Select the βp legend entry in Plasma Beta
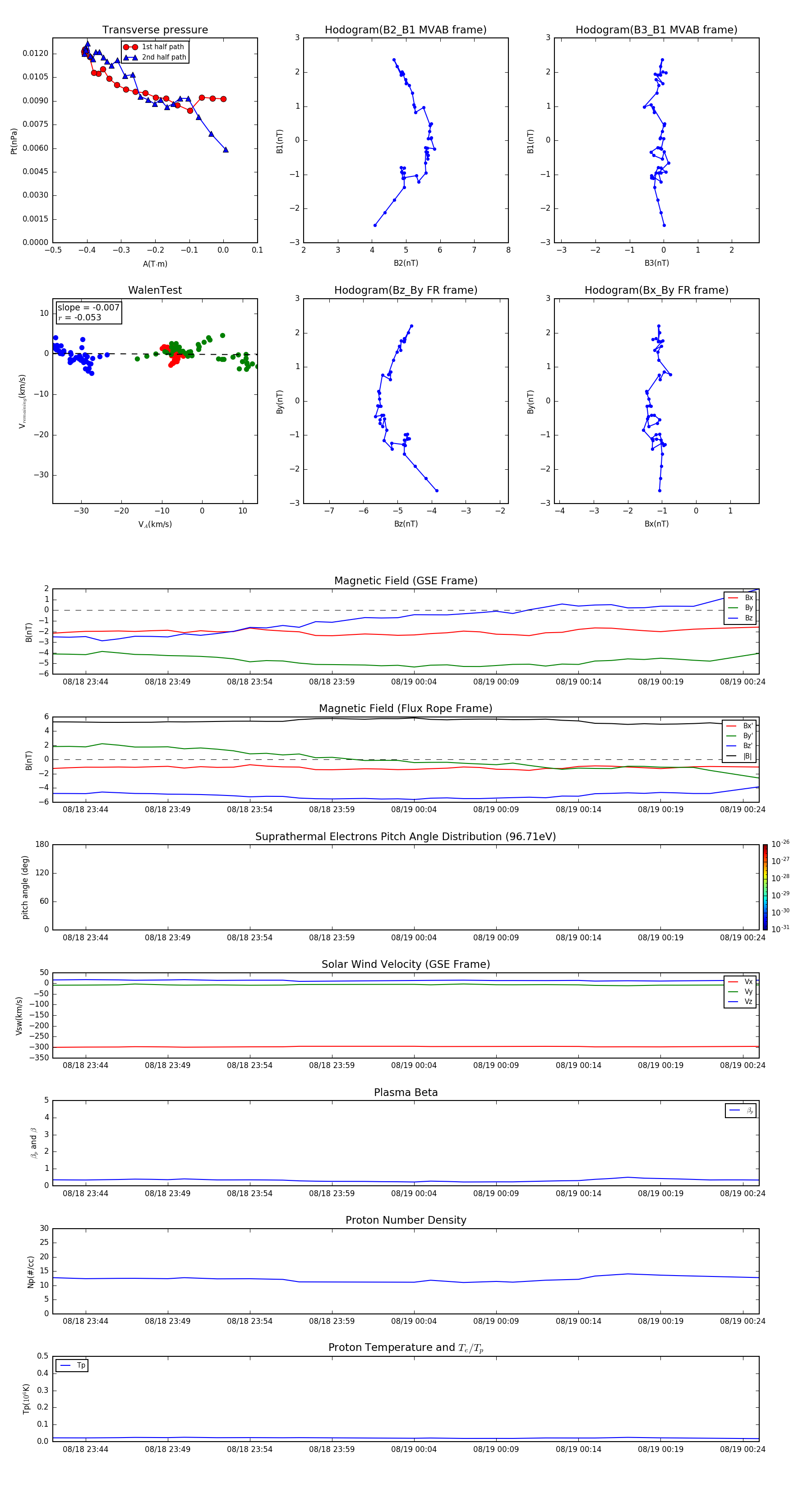Image resolution: width=812 pixels, height=1489 pixels. (x=741, y=1110)
